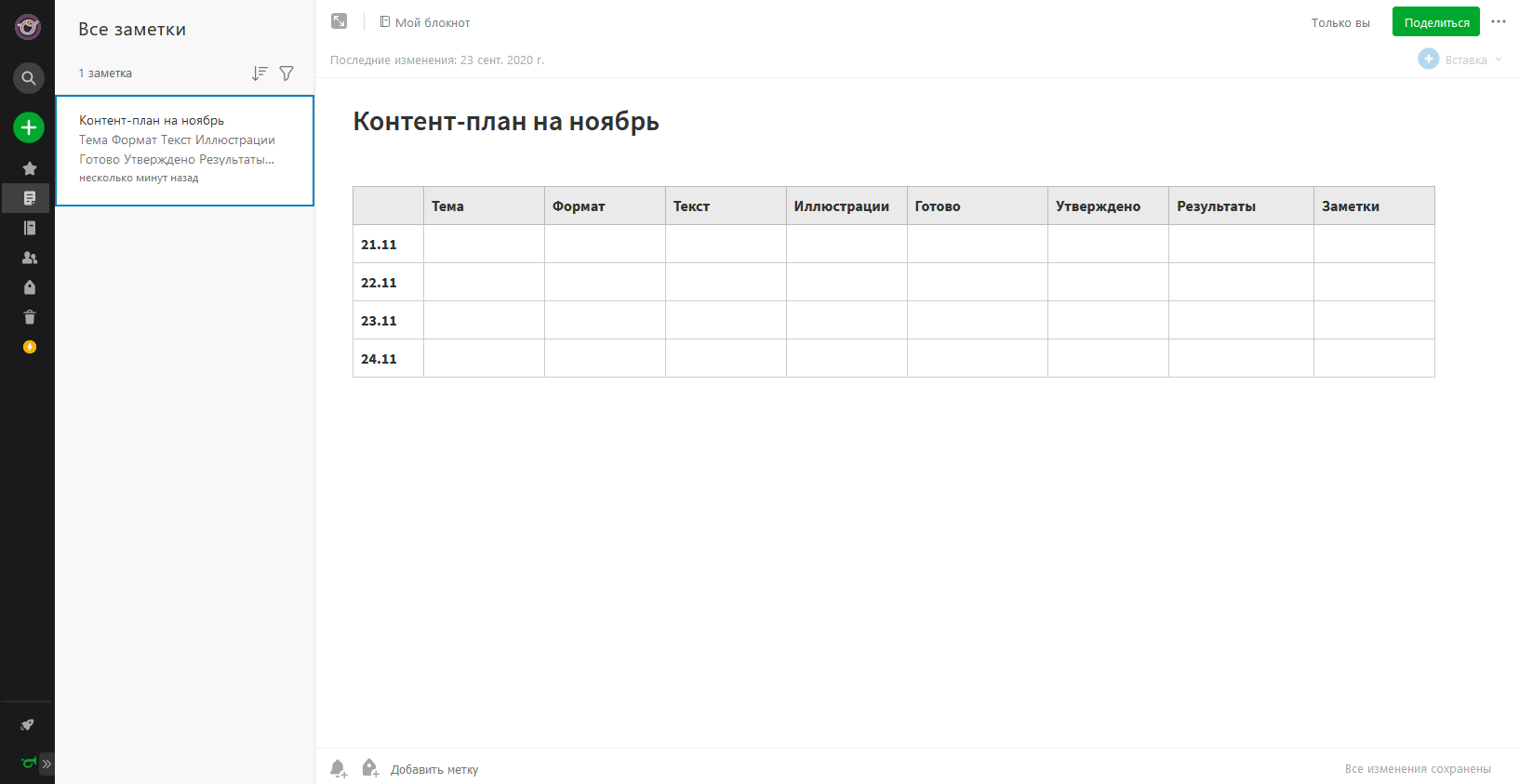Image resolution: width=1519 pixels, height=784 pixels.
Task: Open Shared with Me people icon
Action: coord(30,258)
